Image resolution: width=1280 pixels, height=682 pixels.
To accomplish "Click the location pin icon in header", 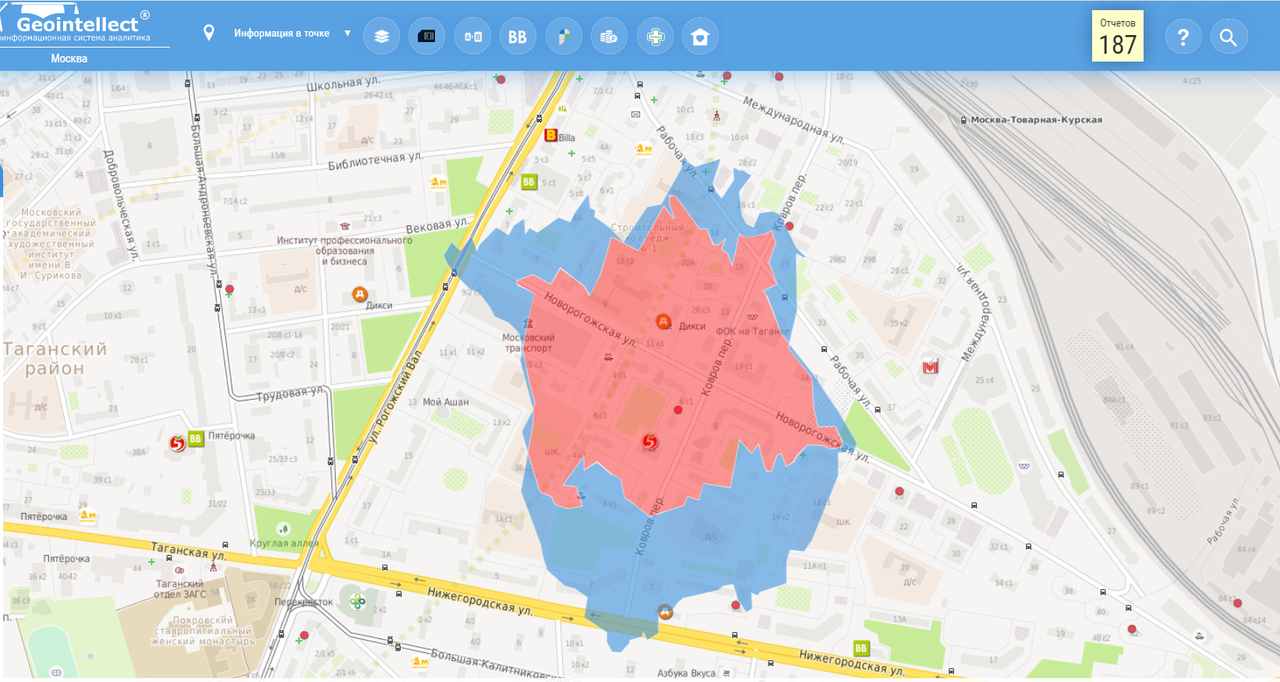I will pos(209,33).
